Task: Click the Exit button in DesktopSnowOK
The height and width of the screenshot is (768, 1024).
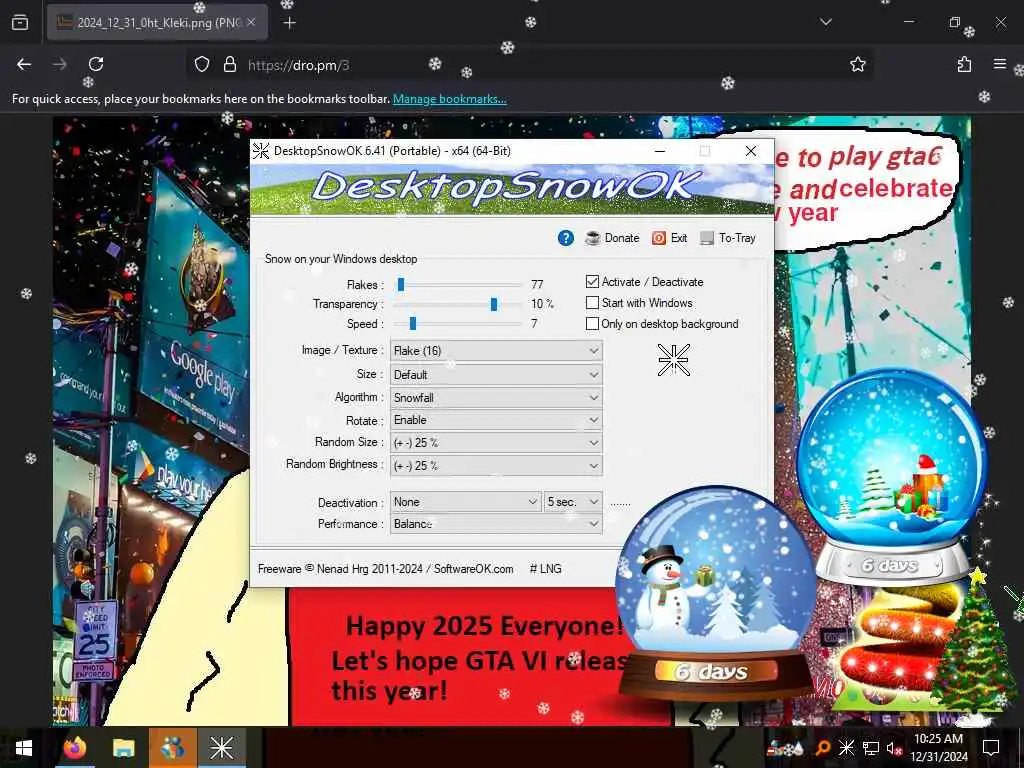Action: [669, 238]
